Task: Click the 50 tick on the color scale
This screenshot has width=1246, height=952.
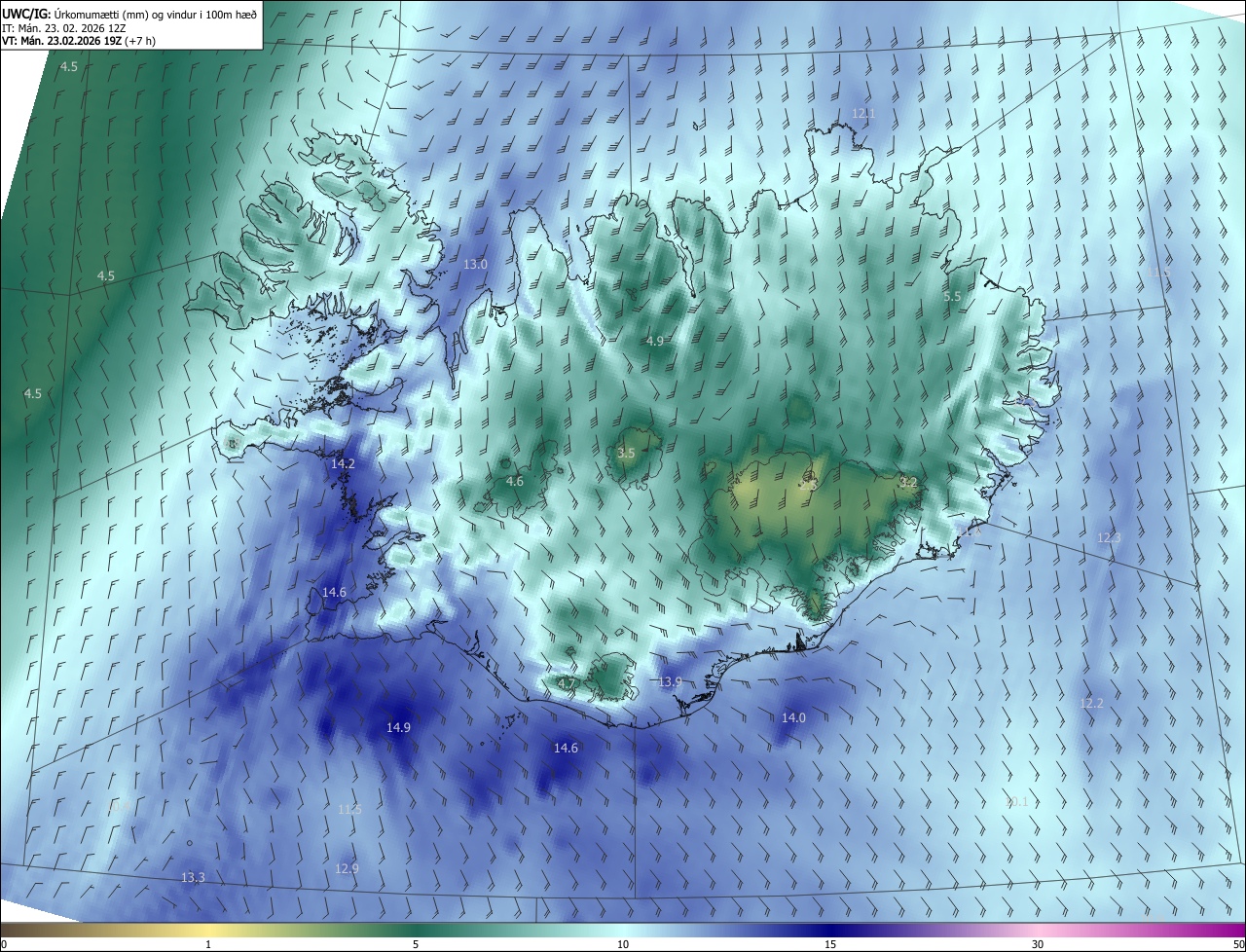Action: [x=1237, y=944]
